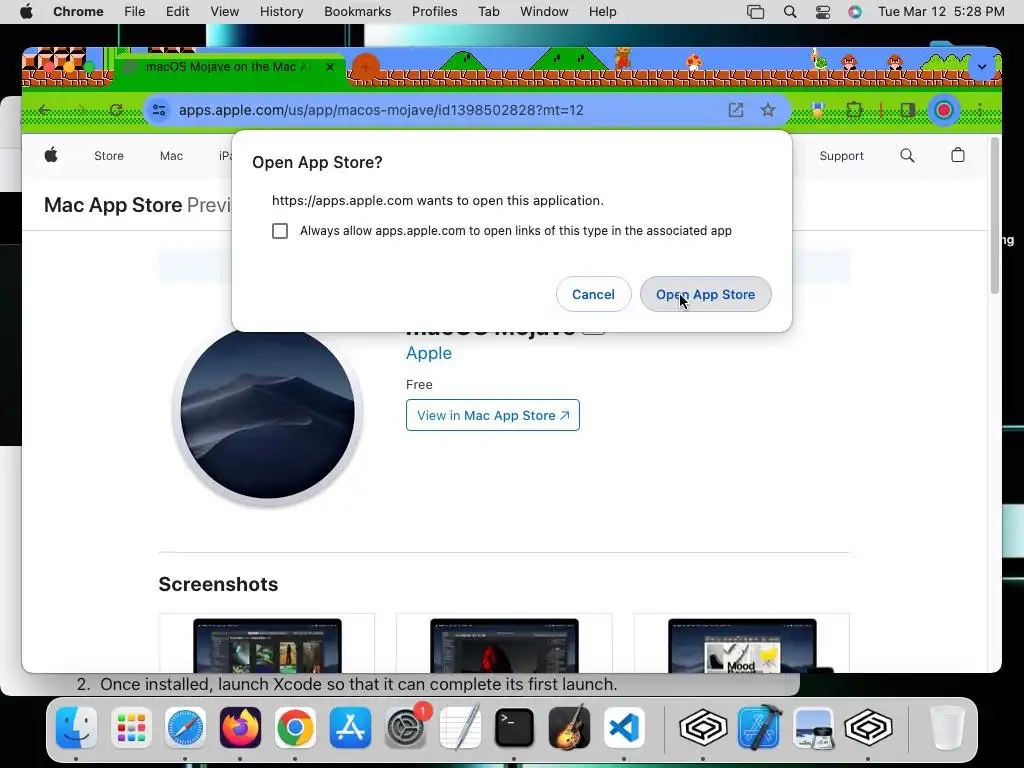This screenshot has width=1024, height=768.
Task: Close the macOS Mojave tab
Action: pyautogui.click(x=330, y=67)
